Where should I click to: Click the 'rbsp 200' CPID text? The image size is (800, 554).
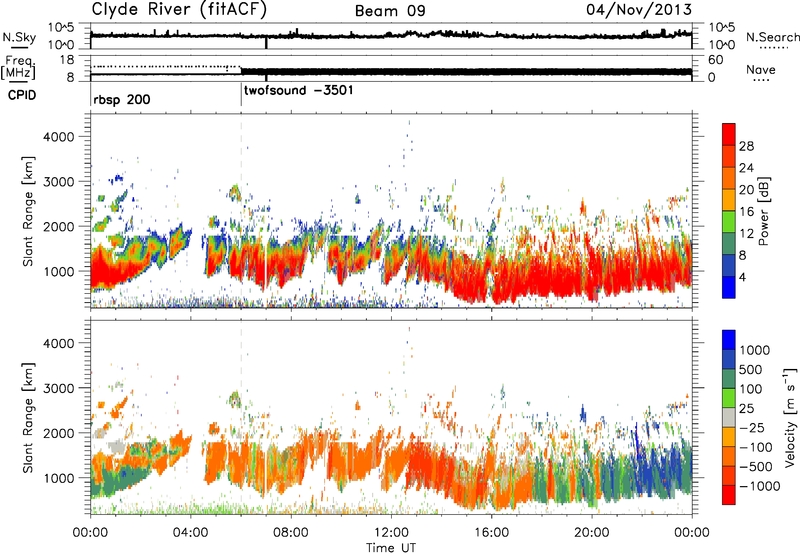click(122, 99)
